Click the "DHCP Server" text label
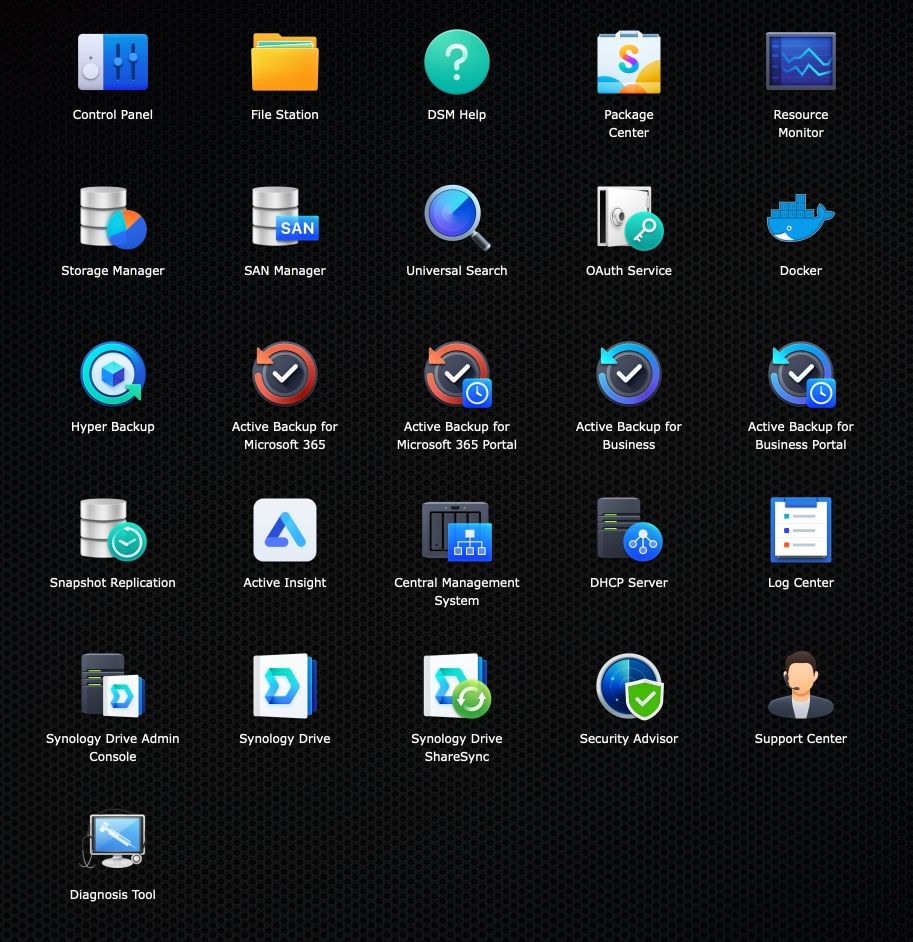Viewport: 913px width, 942px height. point(629,583)
